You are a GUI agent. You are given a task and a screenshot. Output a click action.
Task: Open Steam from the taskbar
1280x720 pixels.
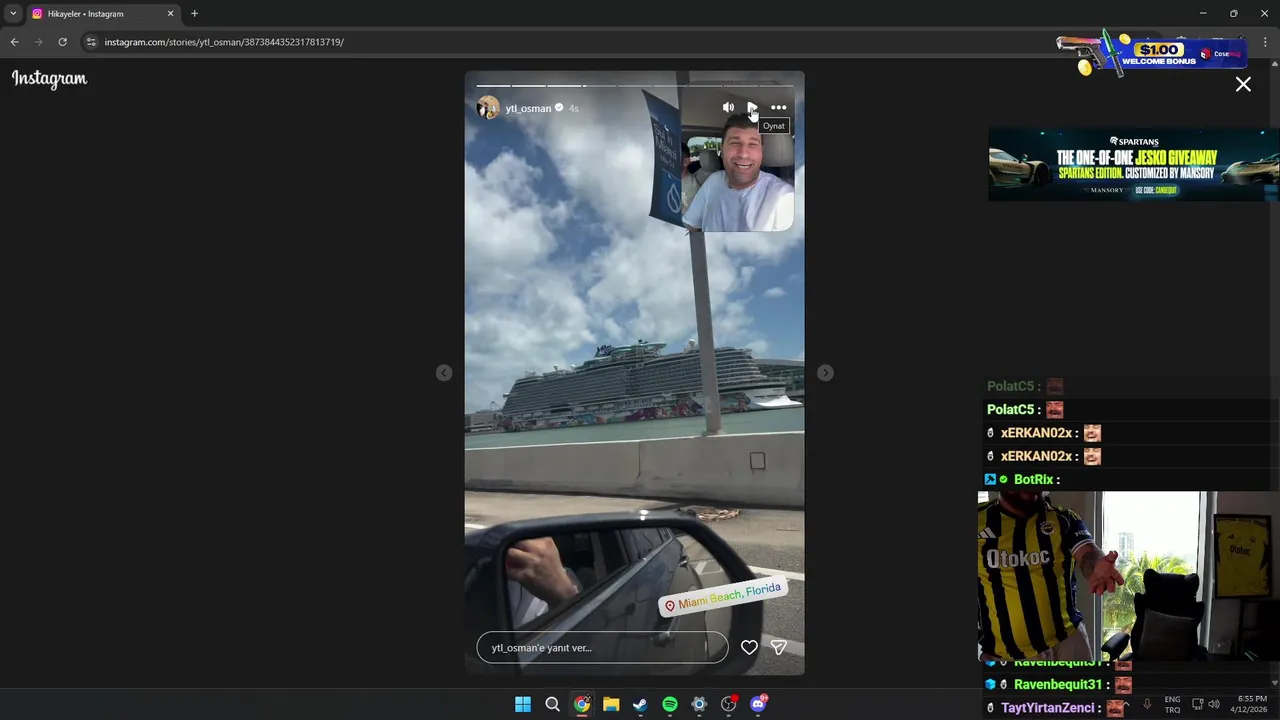pyautogui.click(x=640, y=705)
